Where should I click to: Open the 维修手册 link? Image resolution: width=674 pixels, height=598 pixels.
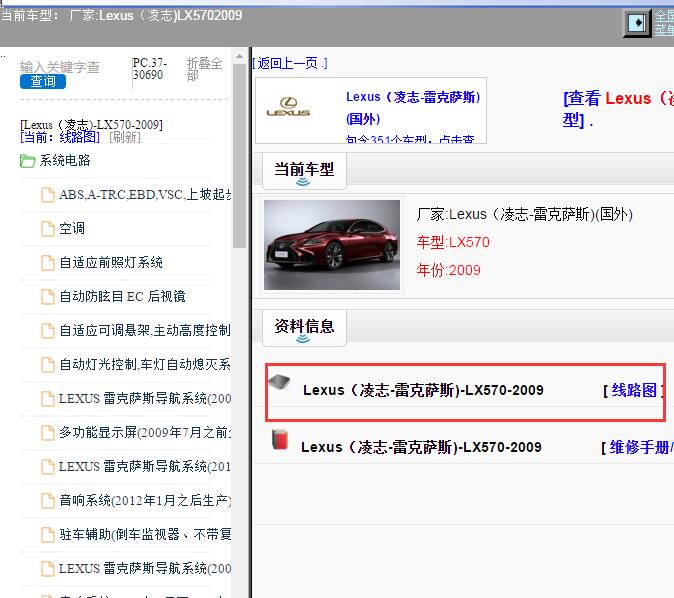point(641,447)
